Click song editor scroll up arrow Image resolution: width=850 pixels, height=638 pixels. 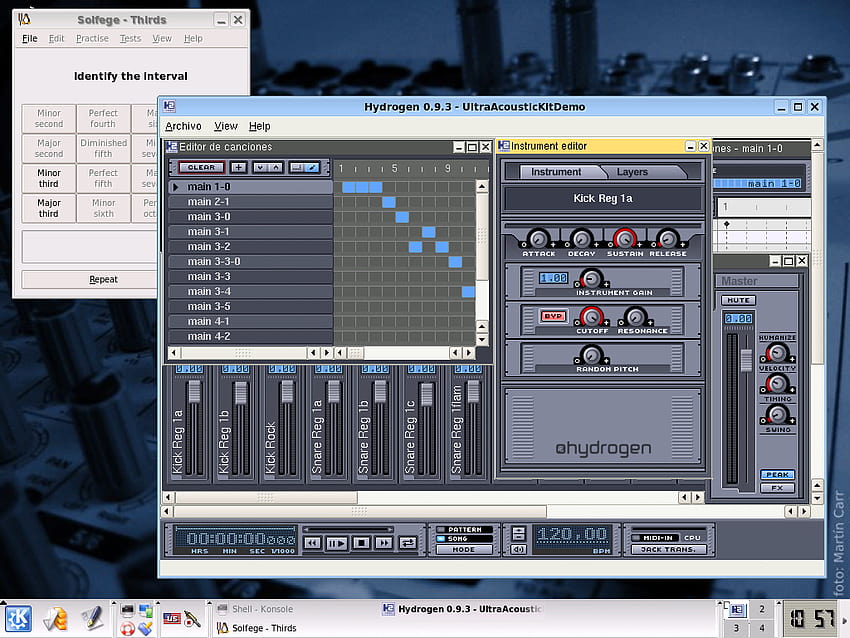(481, 187)
